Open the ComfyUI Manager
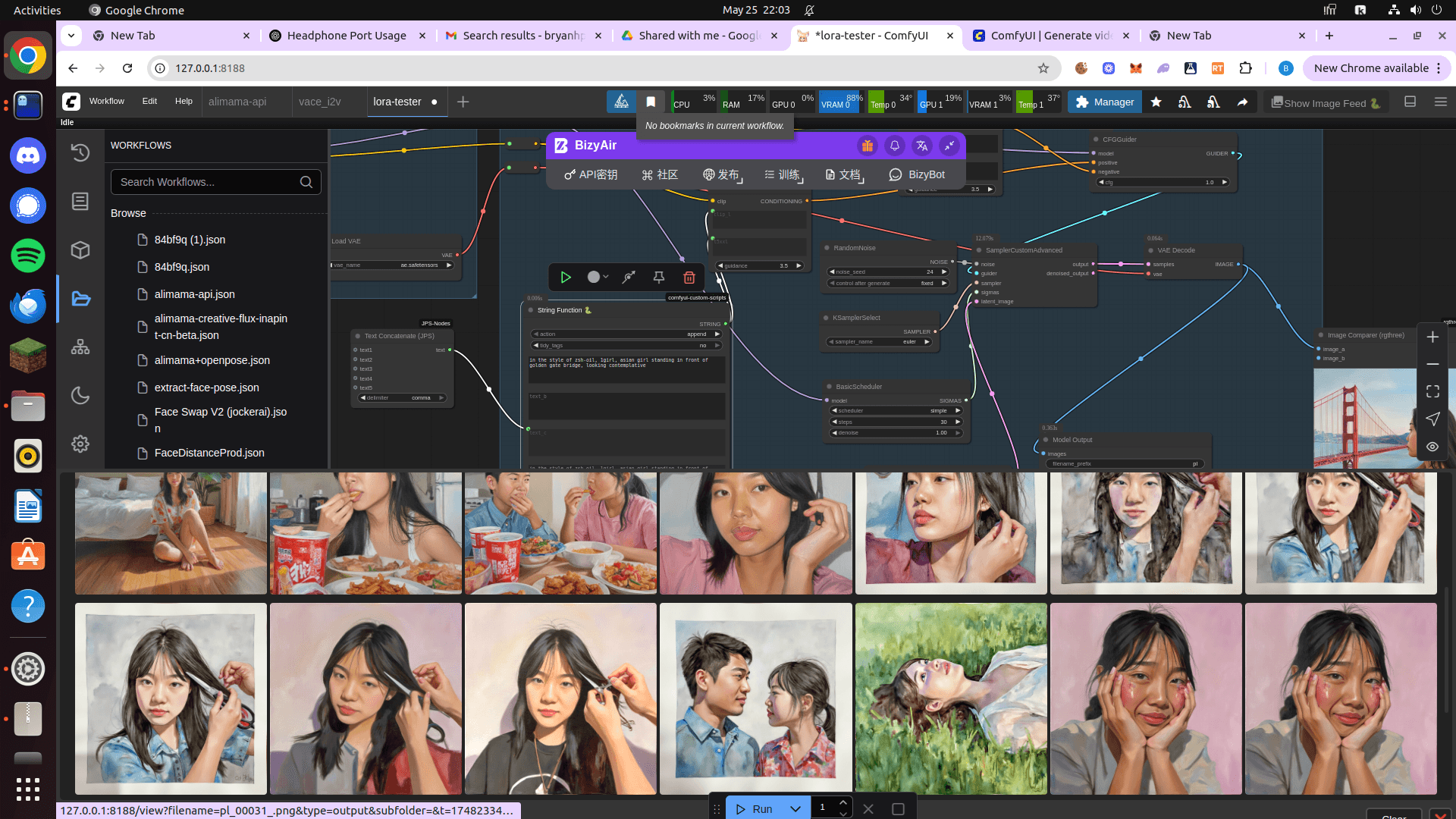The width and height of the screenshot is (1456, 819). pyautogui.click(x=1104, y=102)
